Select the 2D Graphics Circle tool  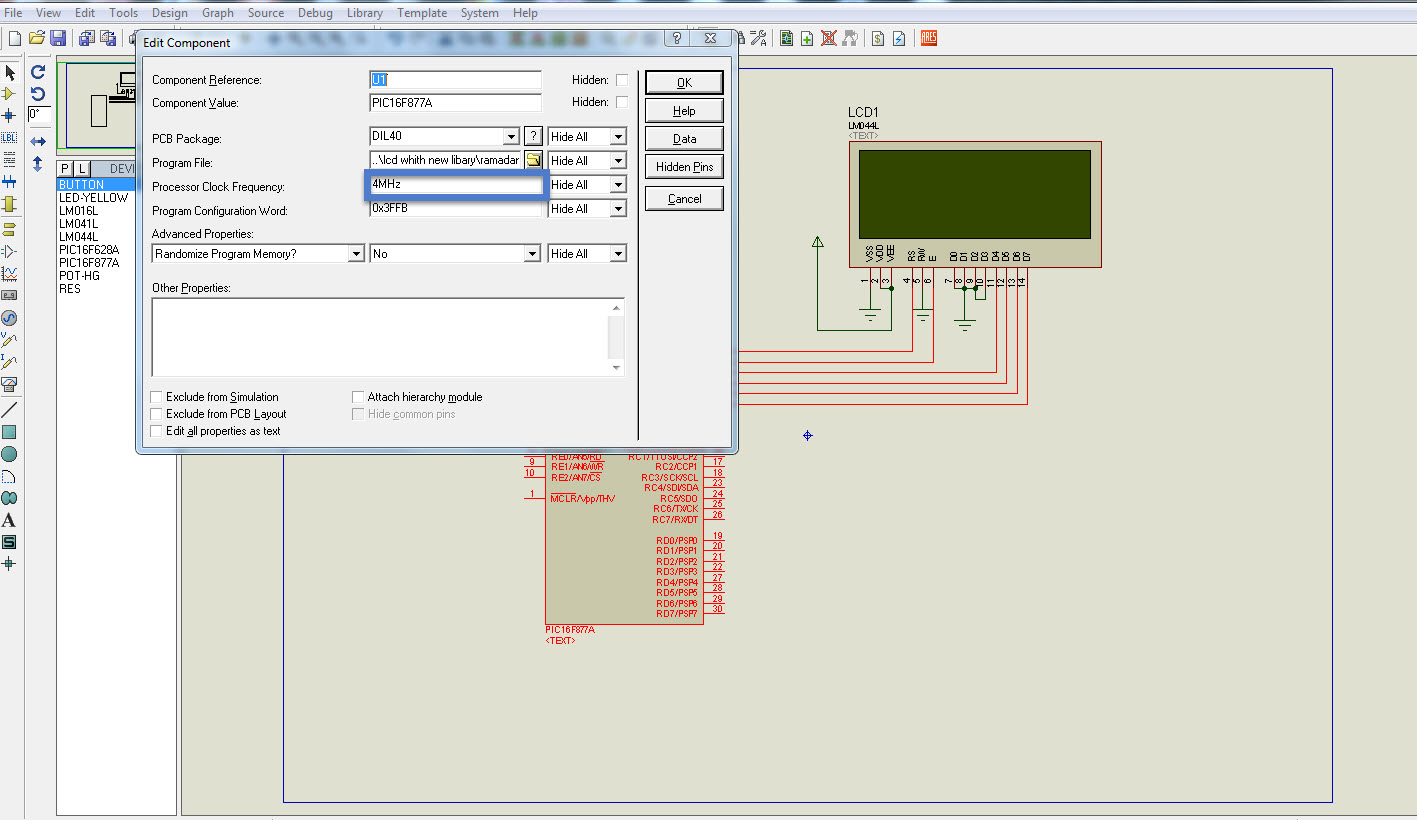[10, 454]
